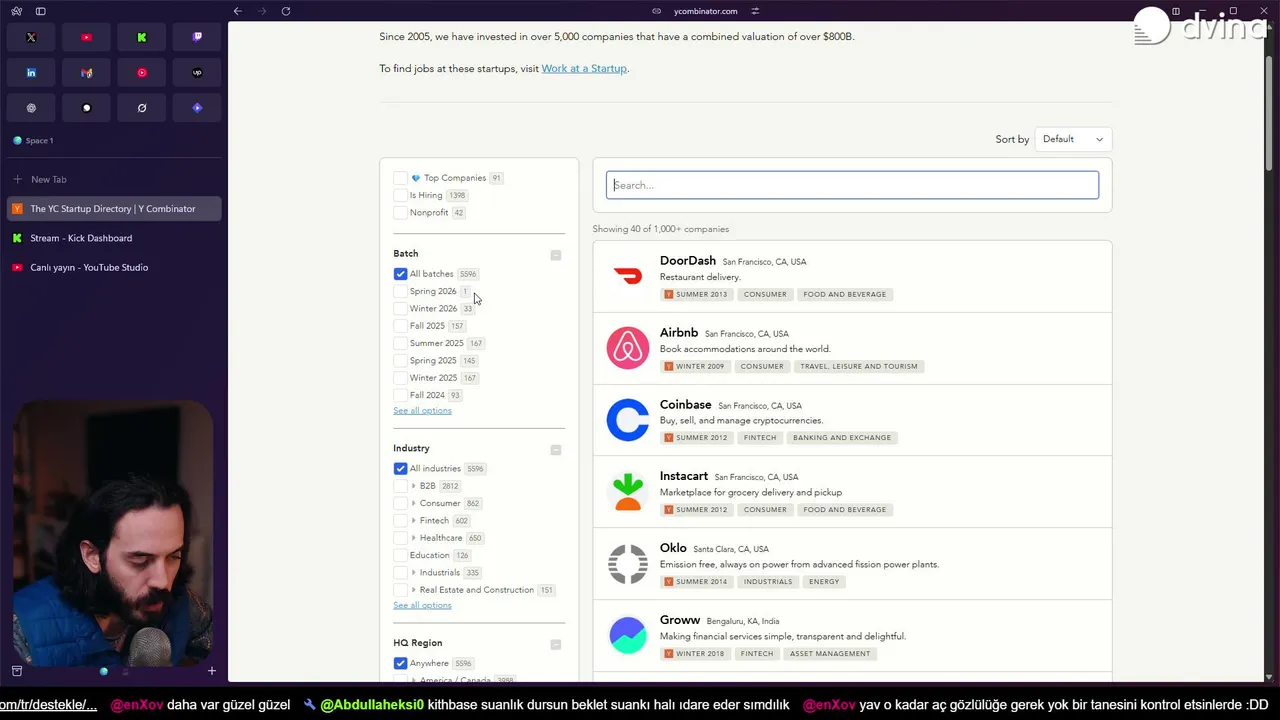Uncheck the Anywhere region checkbox

[x=400, y=663]
